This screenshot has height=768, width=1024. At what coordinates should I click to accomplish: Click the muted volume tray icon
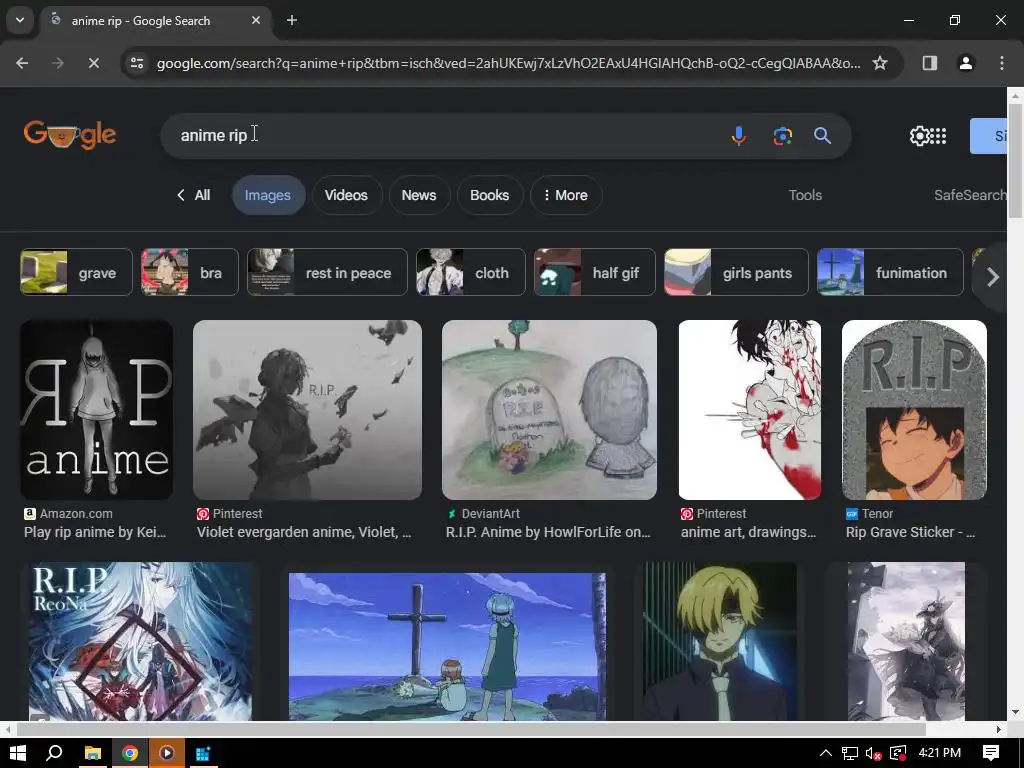[x=873, y=754]
